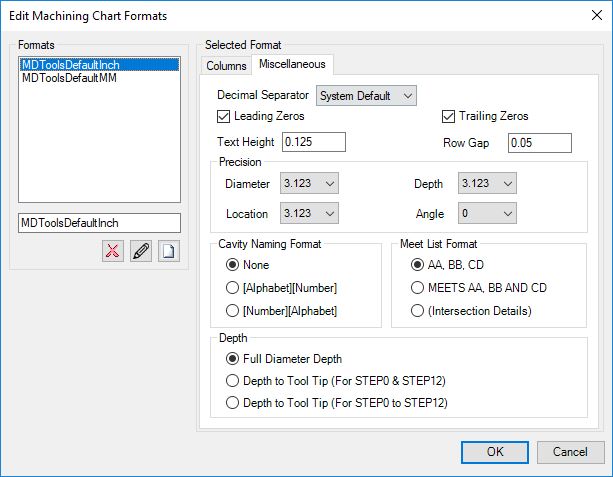This screenshot has height=477, width=613.
Task: Select Depth to Tool Tip (For STEP0 & STEP12)
Action: [x=232, y=380]
